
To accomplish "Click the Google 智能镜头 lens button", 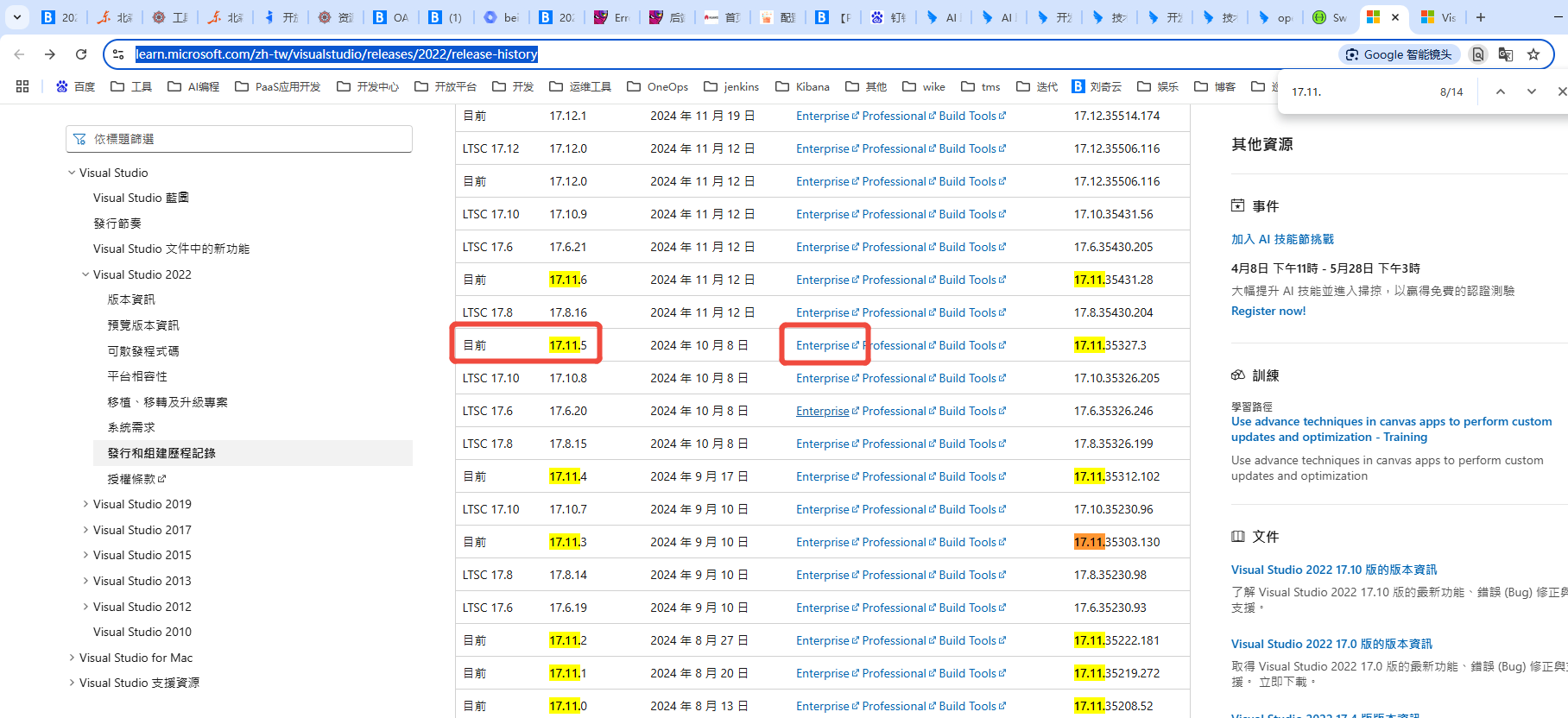I will (x=1400, y=54).
